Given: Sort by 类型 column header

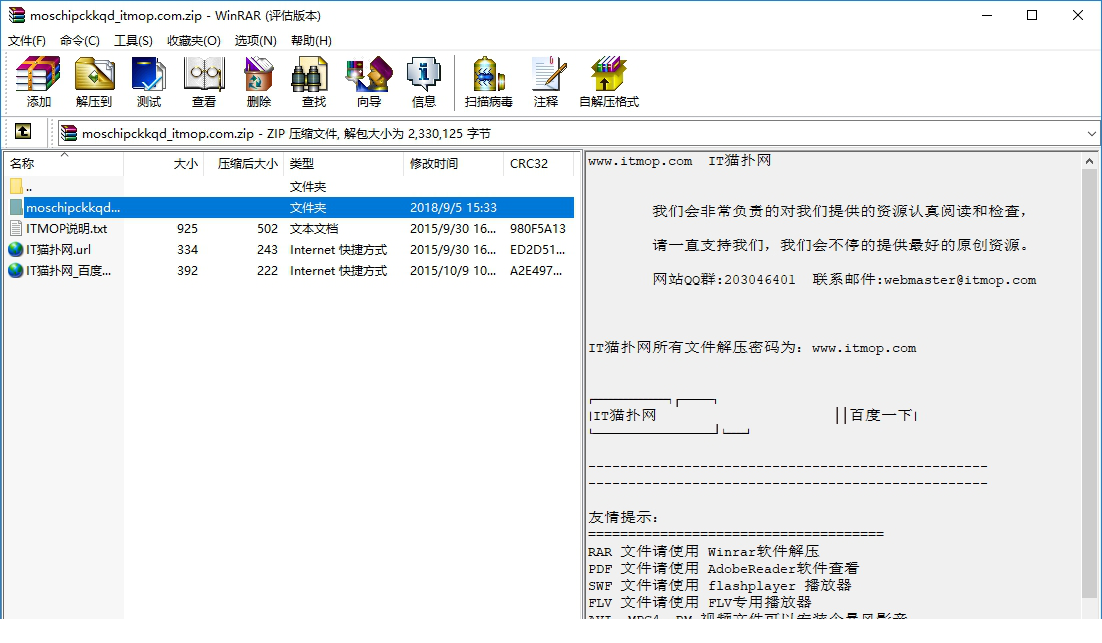Looking at the screenshot, I should tap(344, 164).
